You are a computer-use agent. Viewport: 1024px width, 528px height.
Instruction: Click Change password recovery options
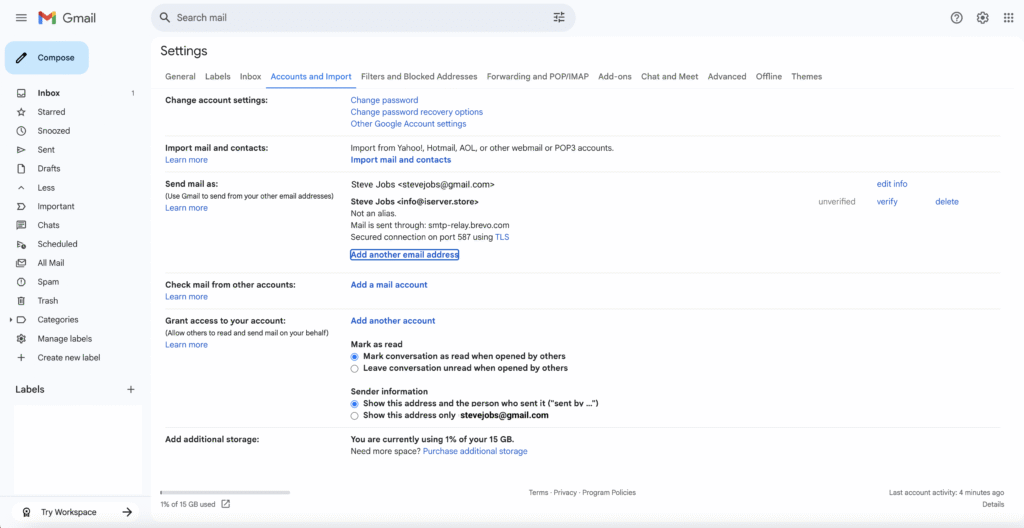click(x=417, y=112)
